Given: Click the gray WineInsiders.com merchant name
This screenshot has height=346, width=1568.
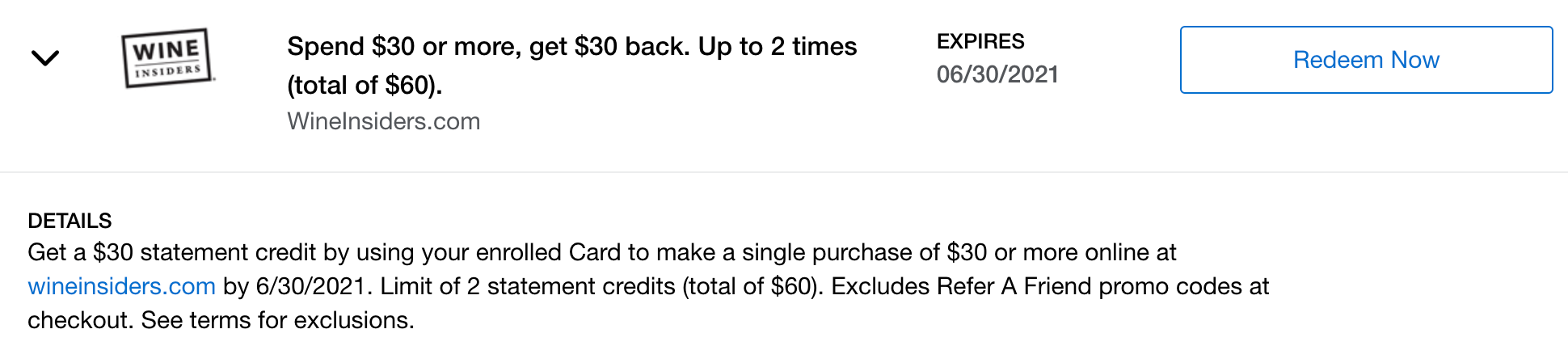Looking at the screenshot, I should tap(383, 121).
